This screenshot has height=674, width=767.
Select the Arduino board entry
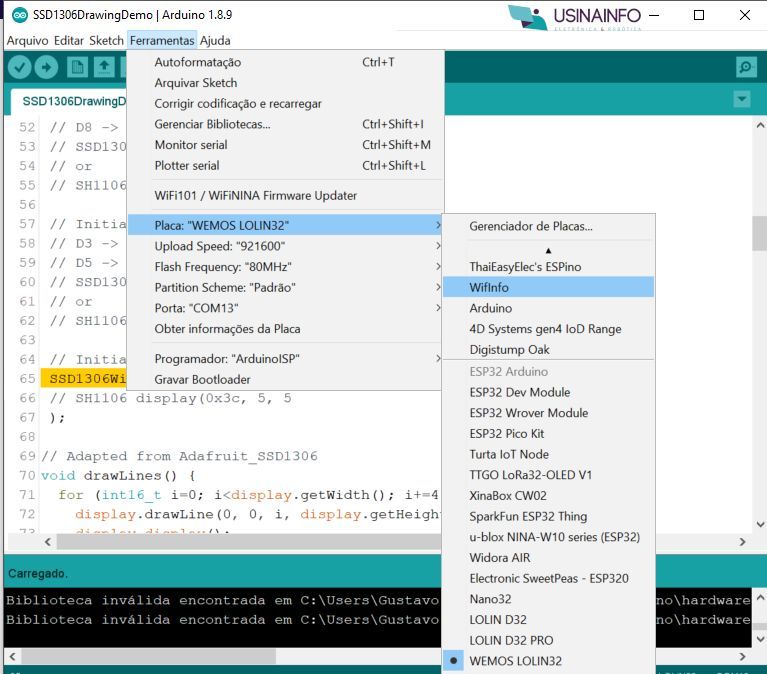[548, 308]
